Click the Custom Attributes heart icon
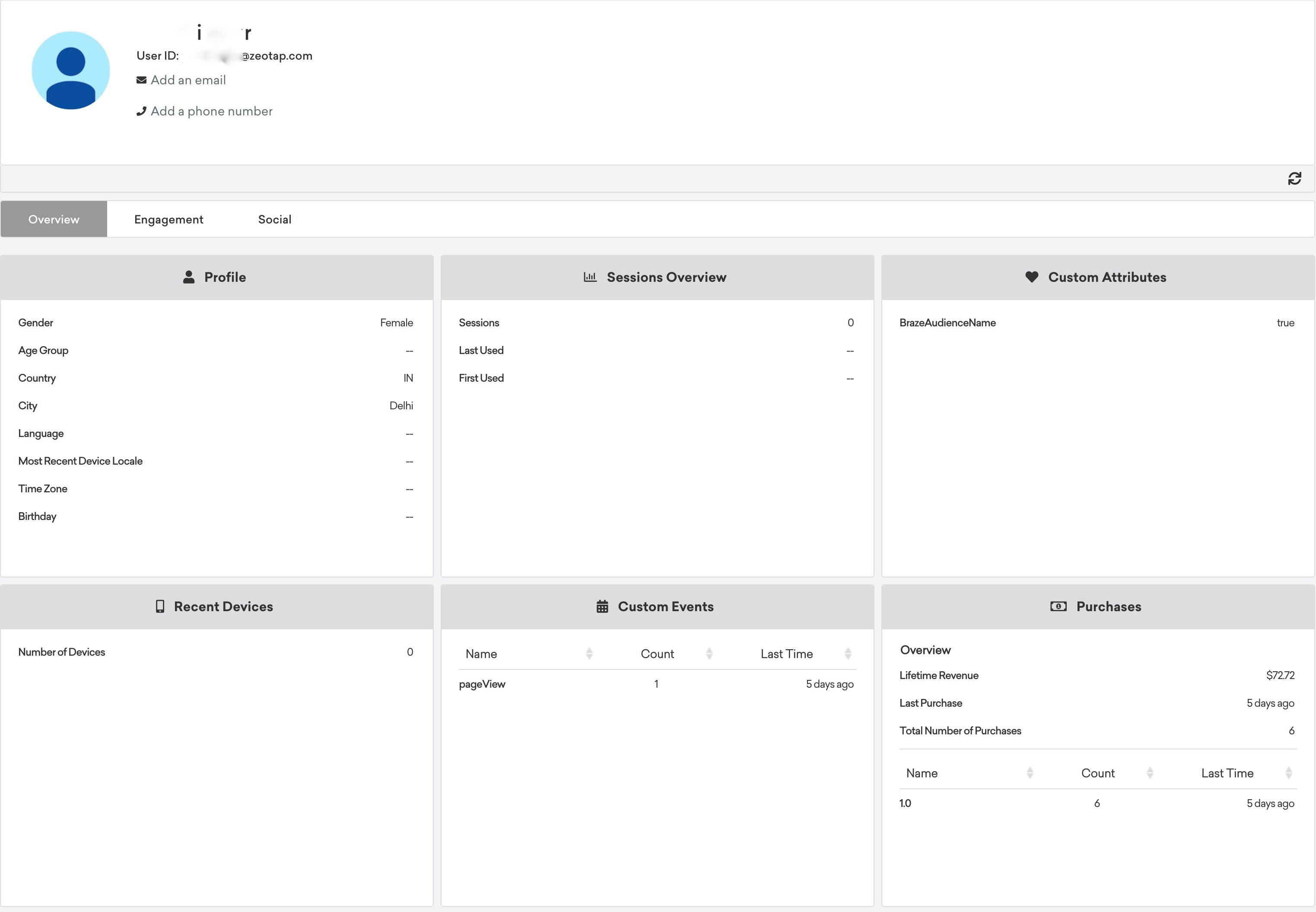This screenshot has height=912, width=1316. click(1032, 277)
